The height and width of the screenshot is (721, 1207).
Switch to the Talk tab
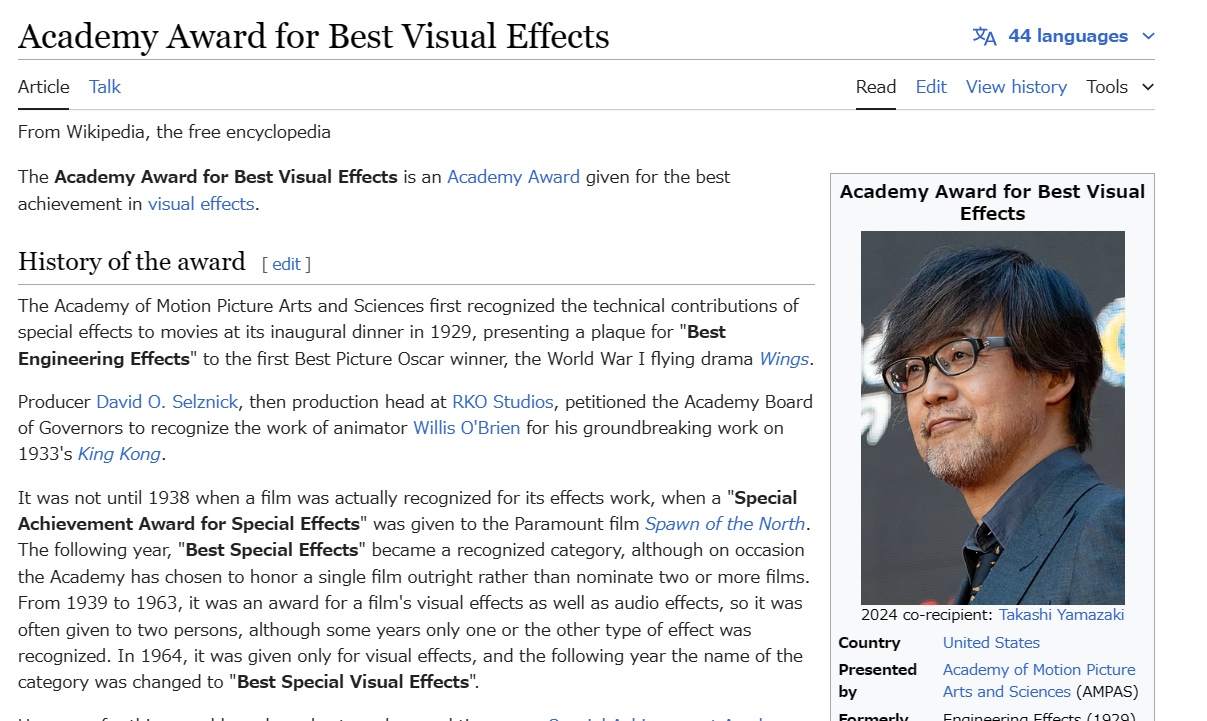[104, 87]
